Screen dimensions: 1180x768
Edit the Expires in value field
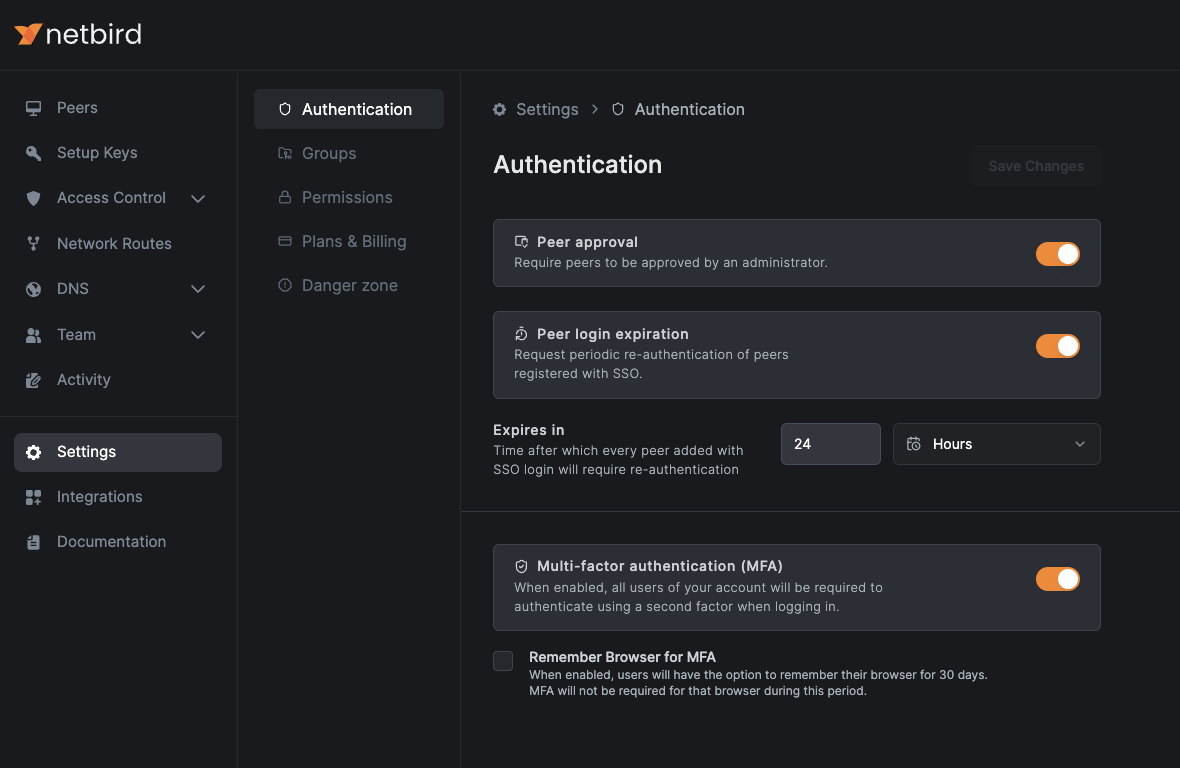coord(830,443)
